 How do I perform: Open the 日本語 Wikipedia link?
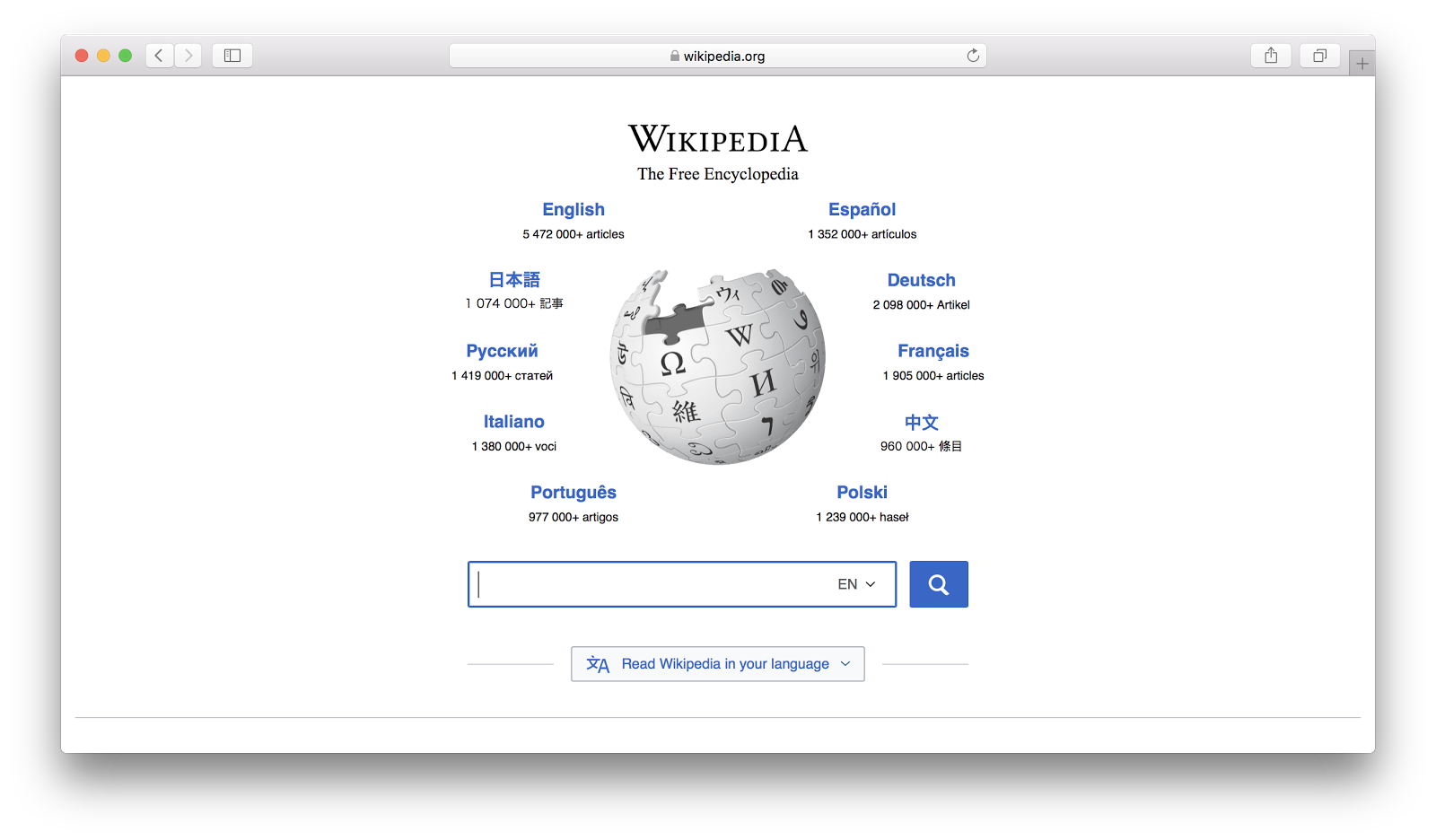pyautogui.click(x=514, y=280)
